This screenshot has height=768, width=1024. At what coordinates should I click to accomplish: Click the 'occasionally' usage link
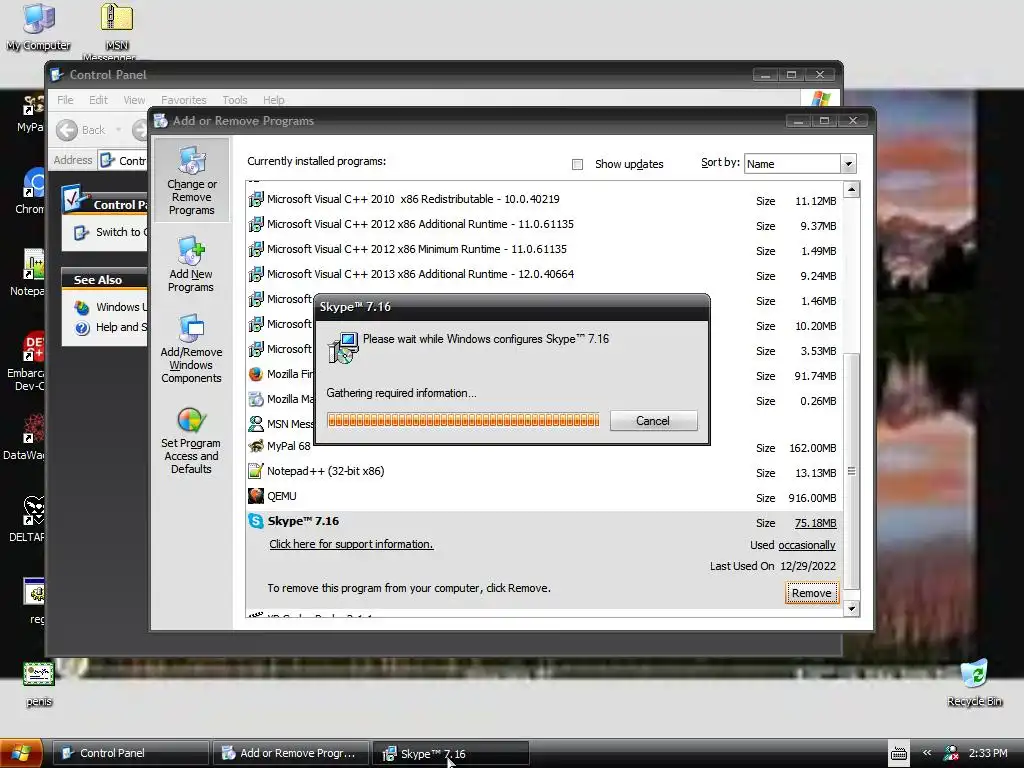[x=807, y=545]
